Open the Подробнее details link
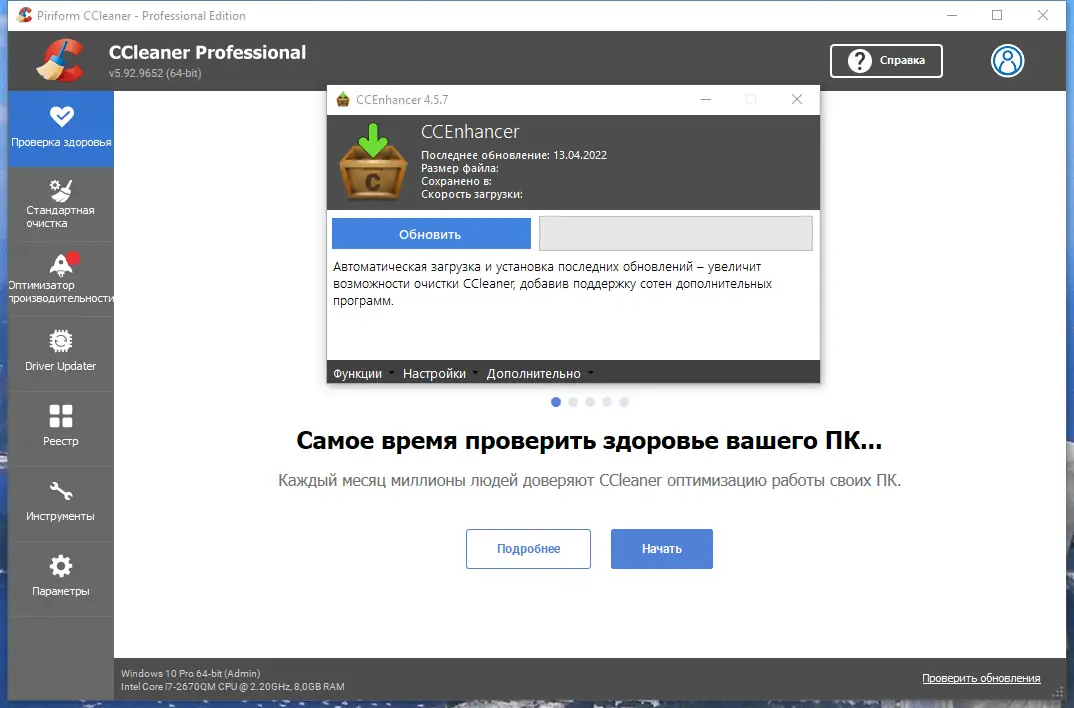Image resolution: width=1074 pixels, height=708 pixels. click(x=528, y=548)
